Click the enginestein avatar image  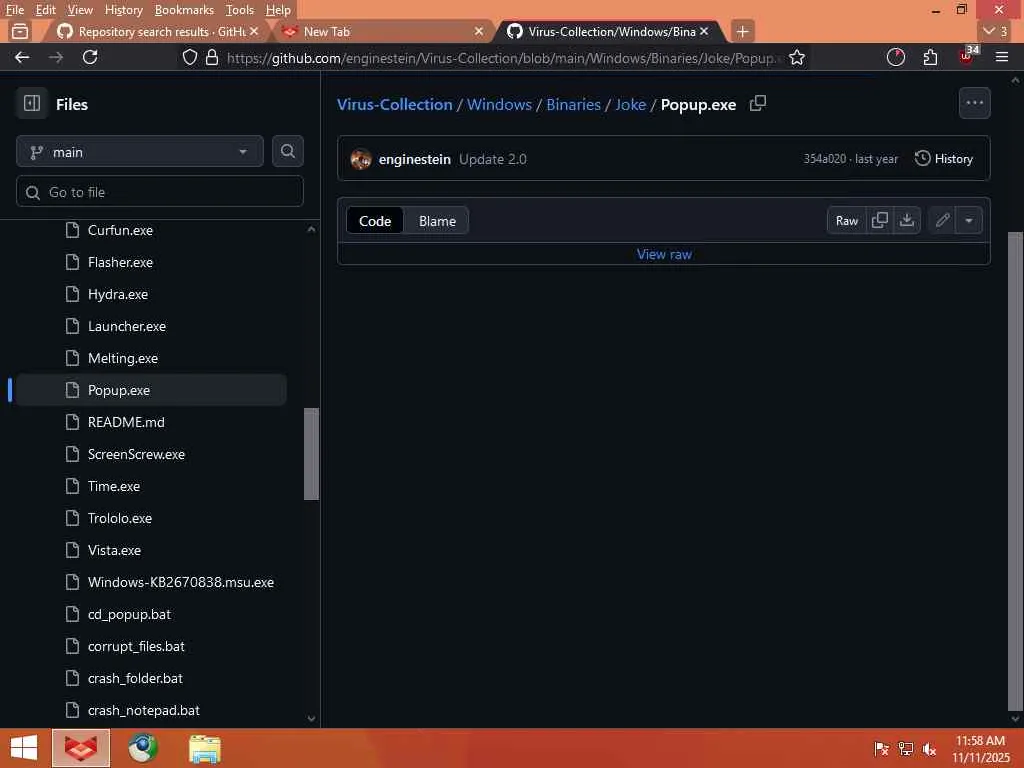coord(360,159)
